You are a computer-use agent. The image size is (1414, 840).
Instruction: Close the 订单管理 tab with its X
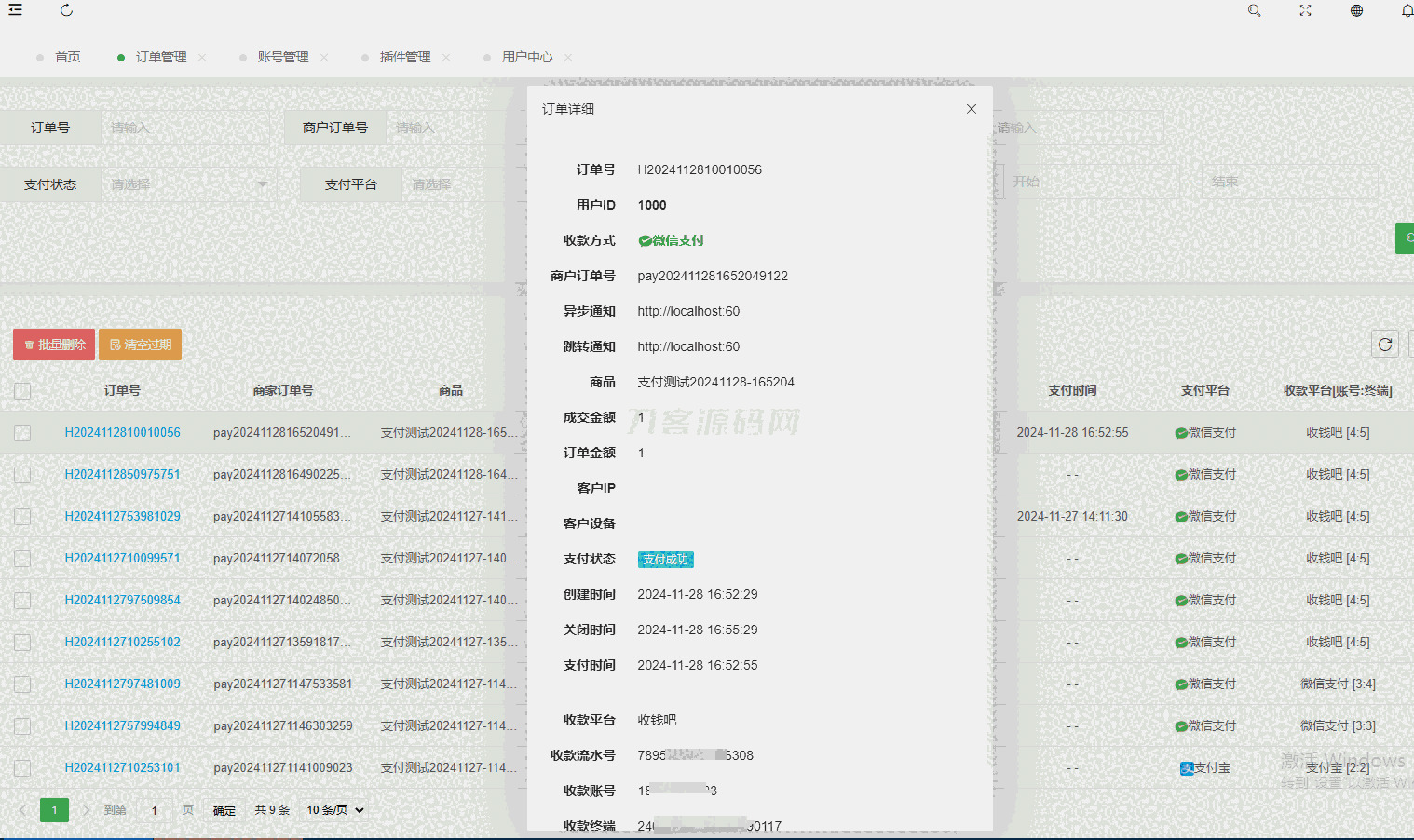202,58
